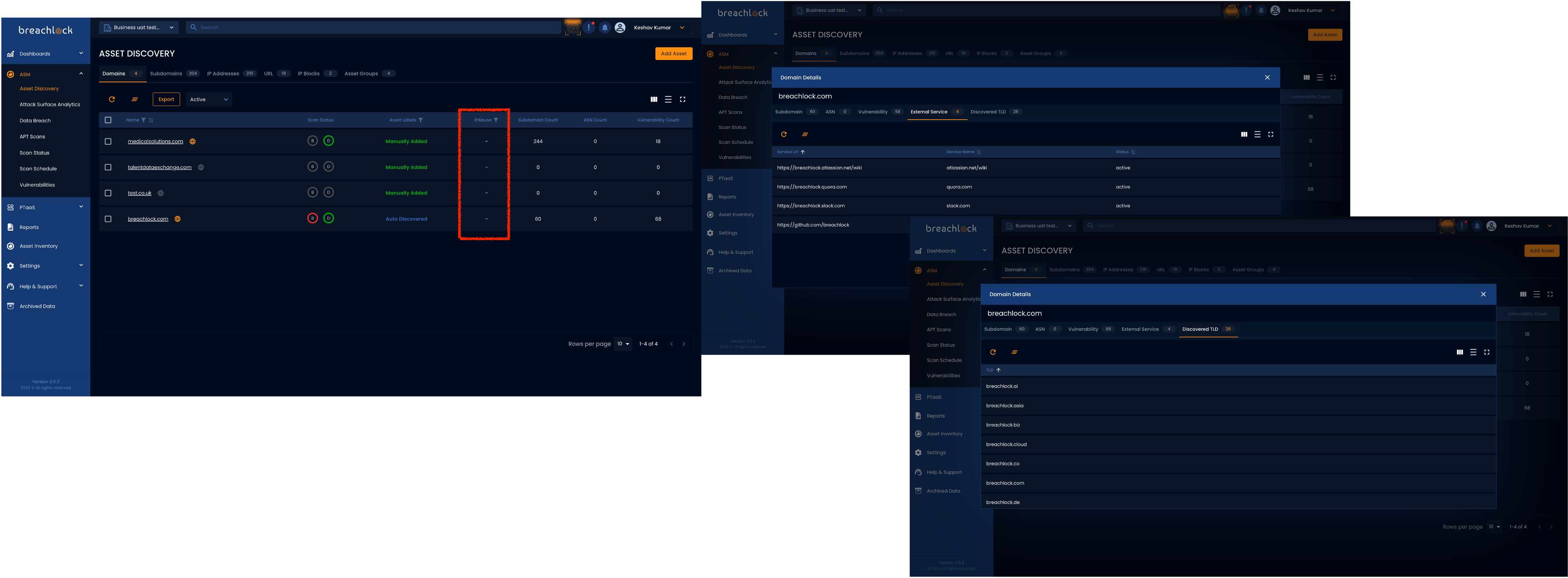
Task: Click the Search field in left window header
Action: (x=373, y=27)
